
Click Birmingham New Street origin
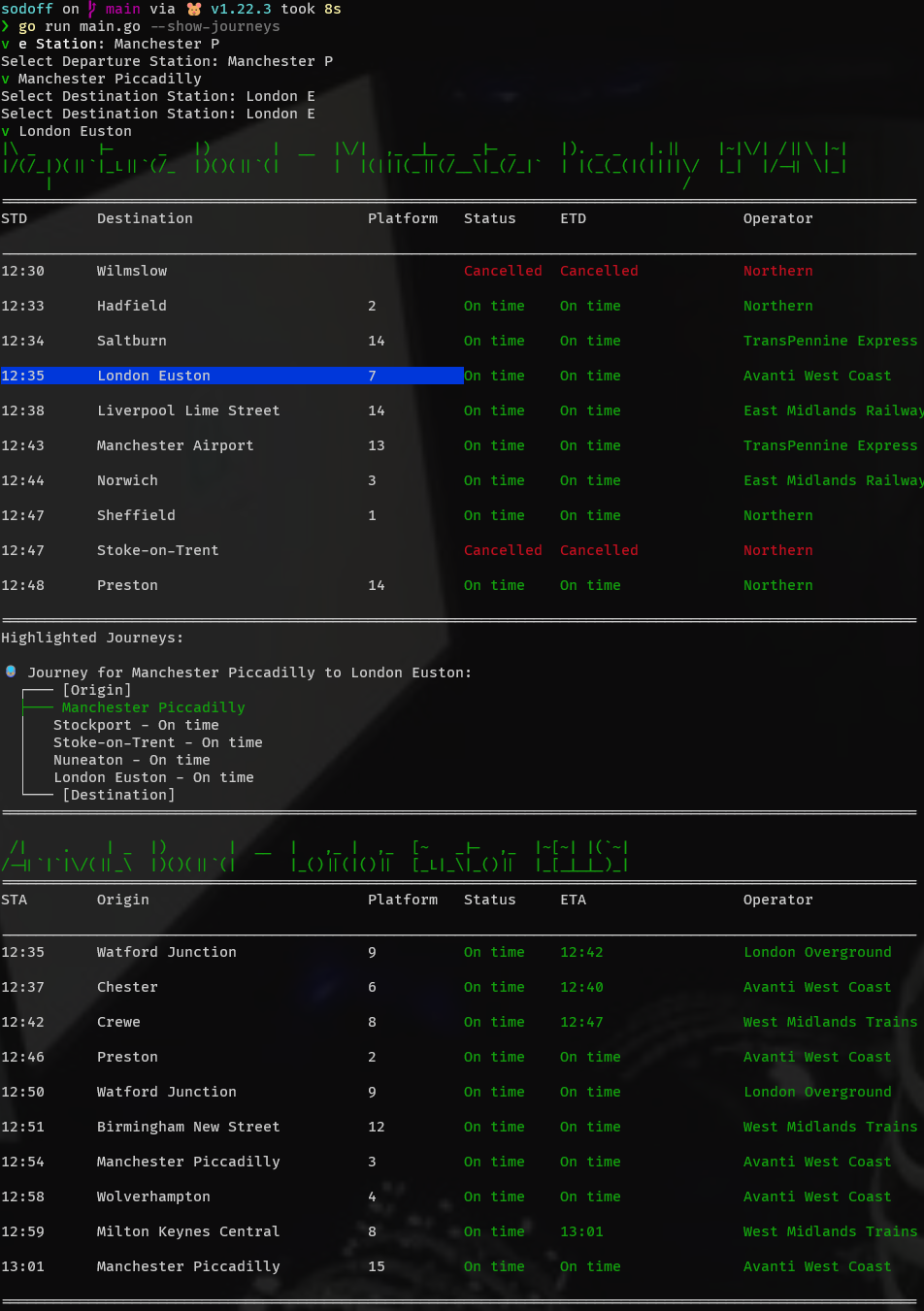(x=188, y=1127)
